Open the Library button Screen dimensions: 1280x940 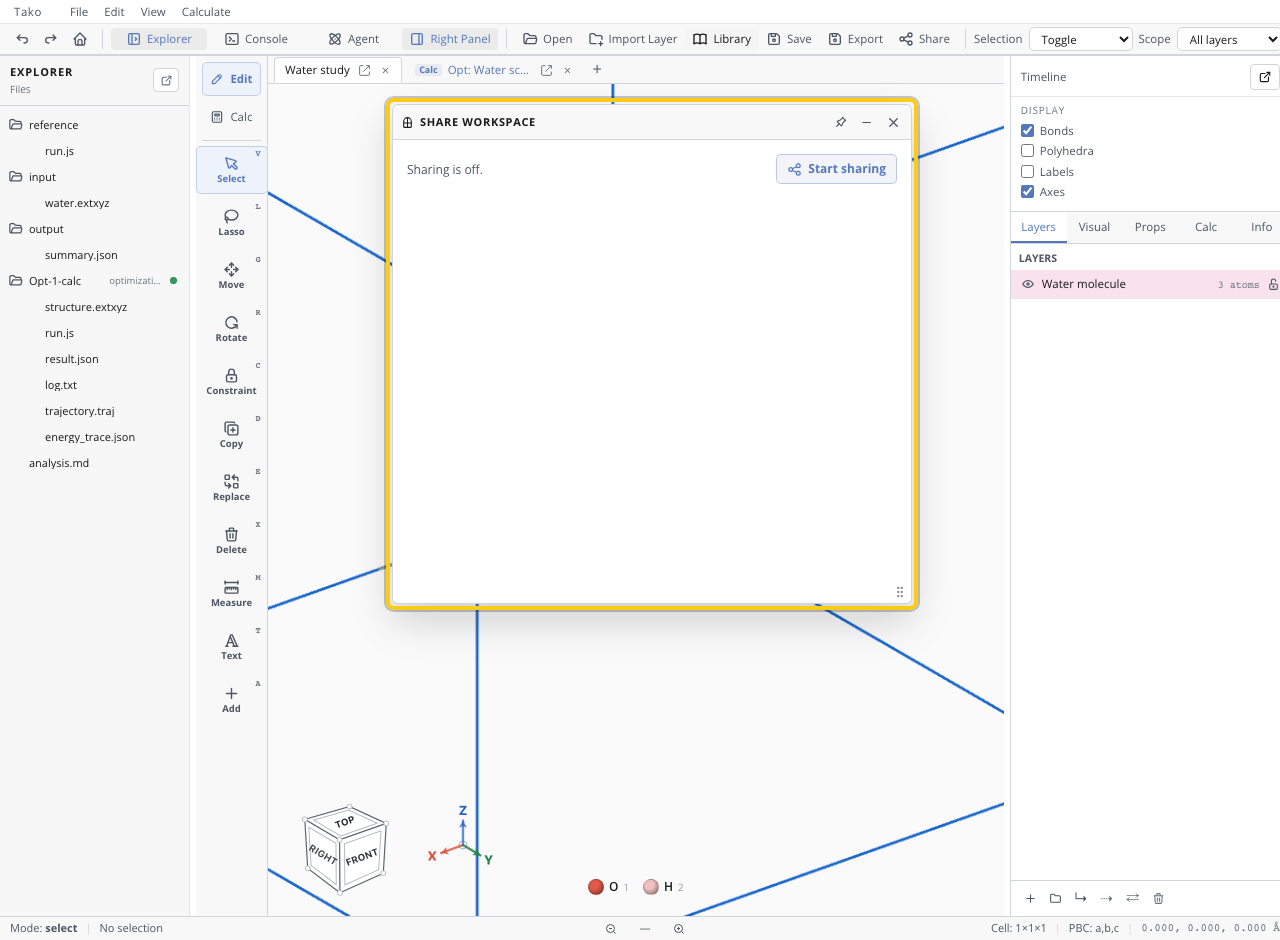(722, 39)
